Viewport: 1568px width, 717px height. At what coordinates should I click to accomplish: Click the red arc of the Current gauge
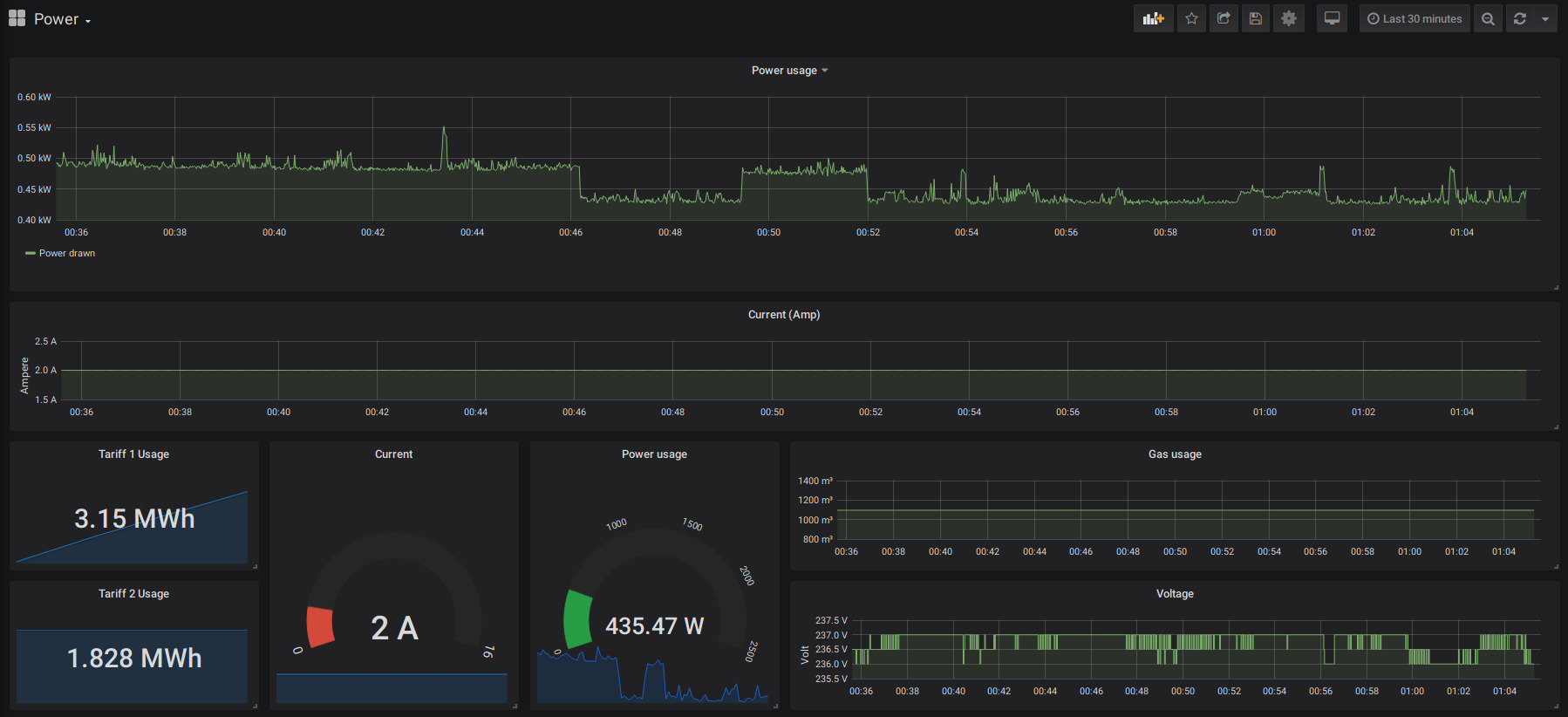(x=320, y=627)
